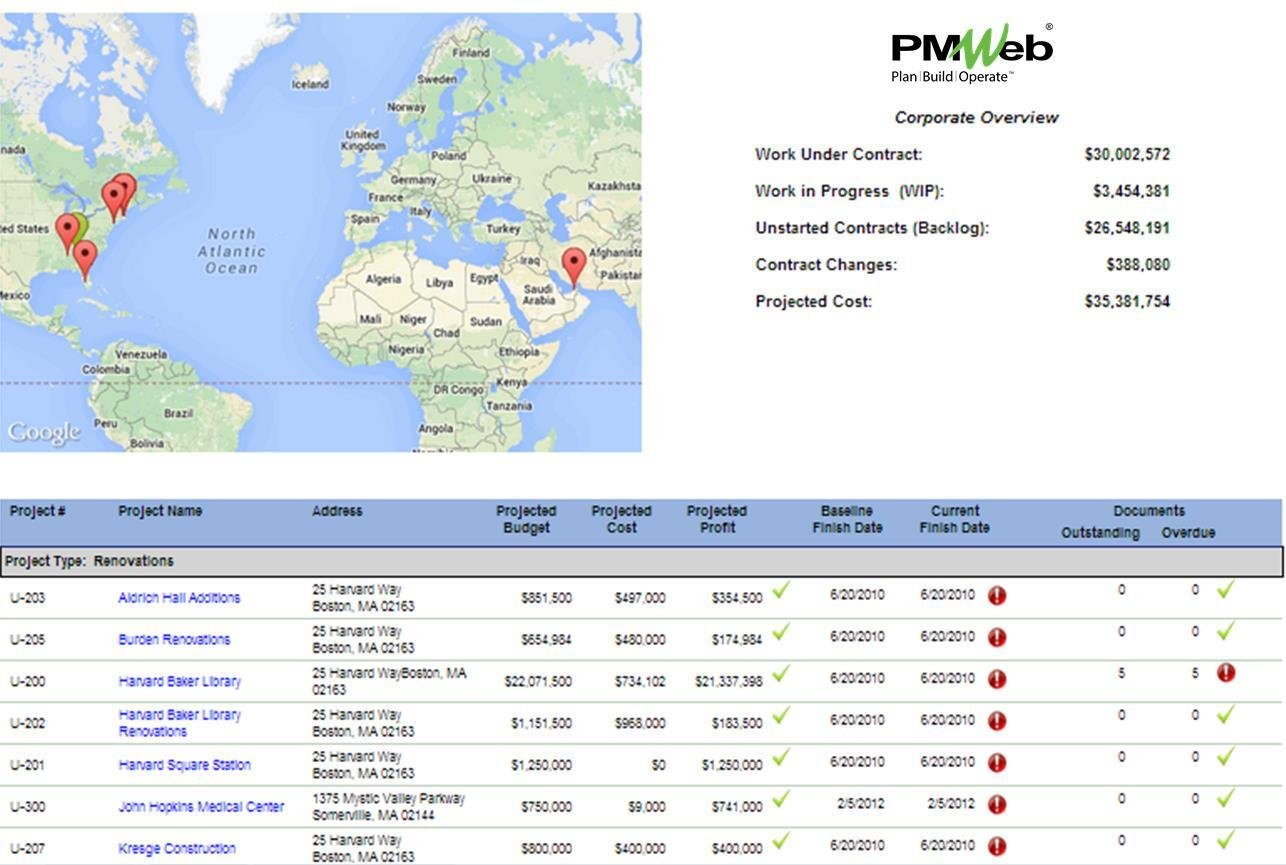This screenshot has width=1286, height=865.
Task: Click green profit checkmark beside $21,337,398
Action: click(x=781, y=675)
